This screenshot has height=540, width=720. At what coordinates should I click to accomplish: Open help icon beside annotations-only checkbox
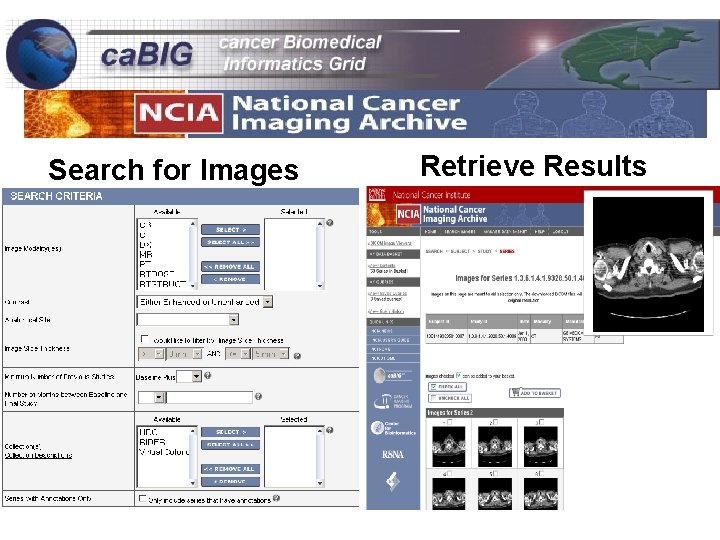pyautogui.click(x=276, y=498)
